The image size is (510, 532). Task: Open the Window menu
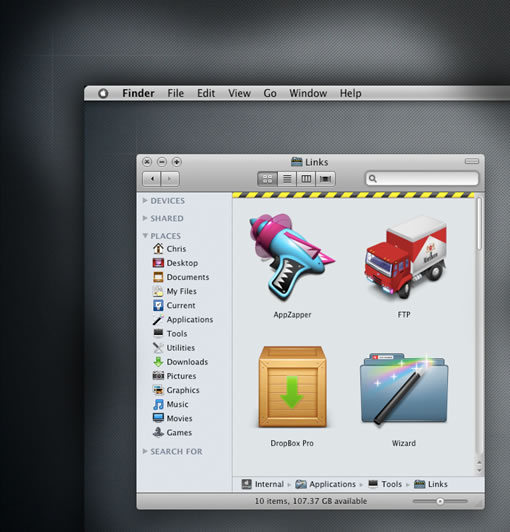click(308, 93)
